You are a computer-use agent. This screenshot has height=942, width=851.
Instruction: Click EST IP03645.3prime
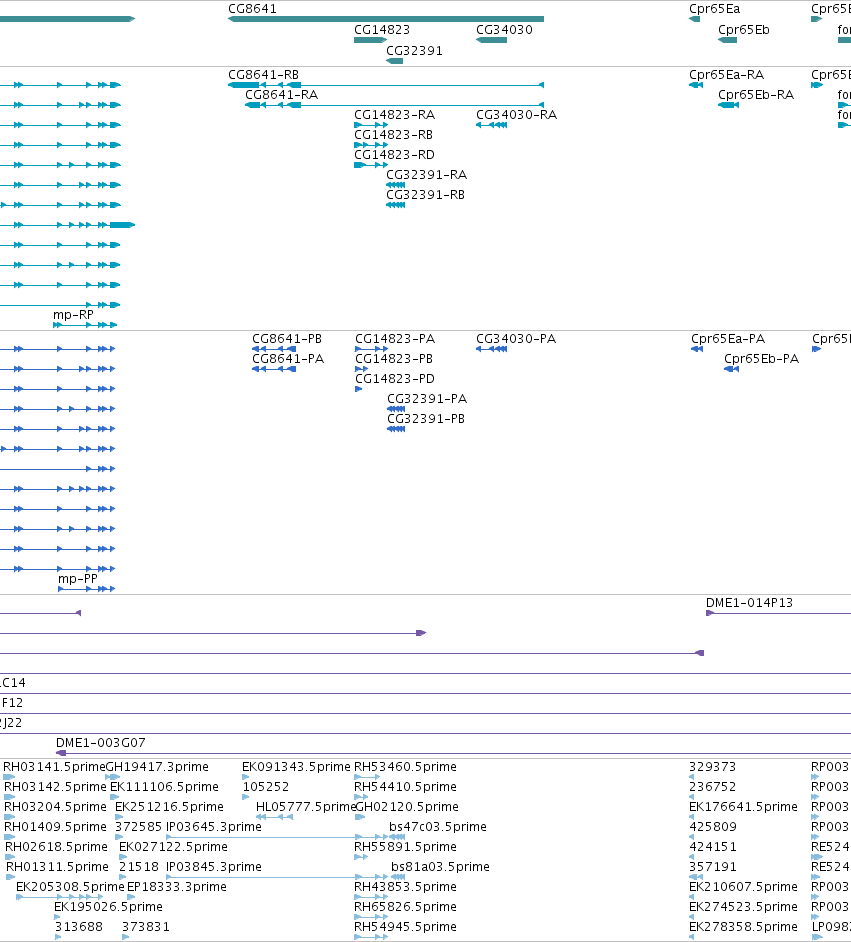click(x=214, y=827)
